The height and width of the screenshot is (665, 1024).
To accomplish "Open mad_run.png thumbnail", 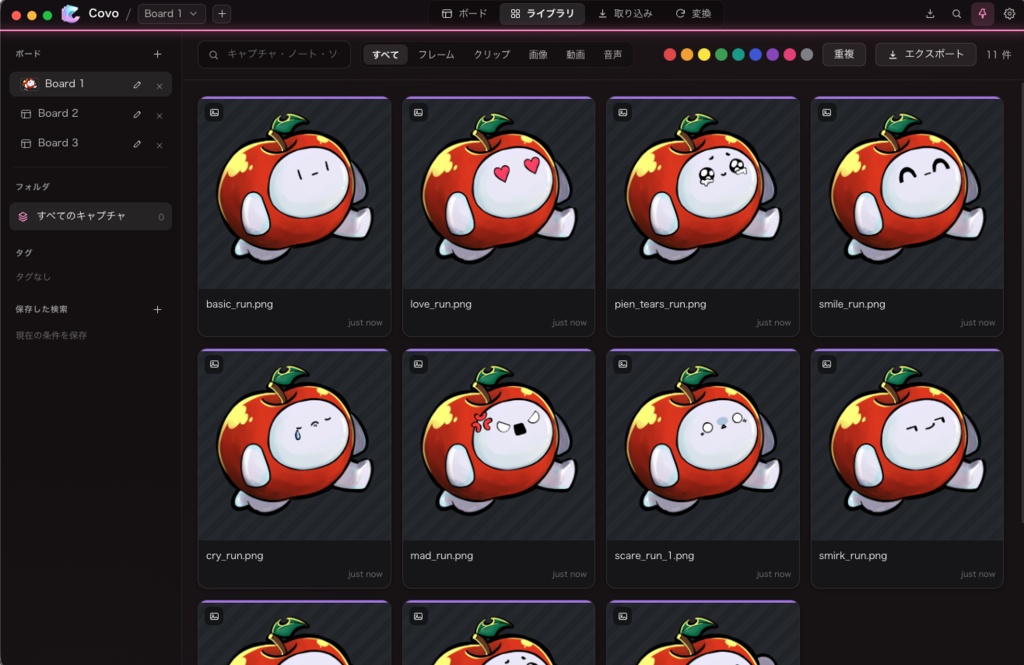I will pyautogui.click(x=499, y=446).
